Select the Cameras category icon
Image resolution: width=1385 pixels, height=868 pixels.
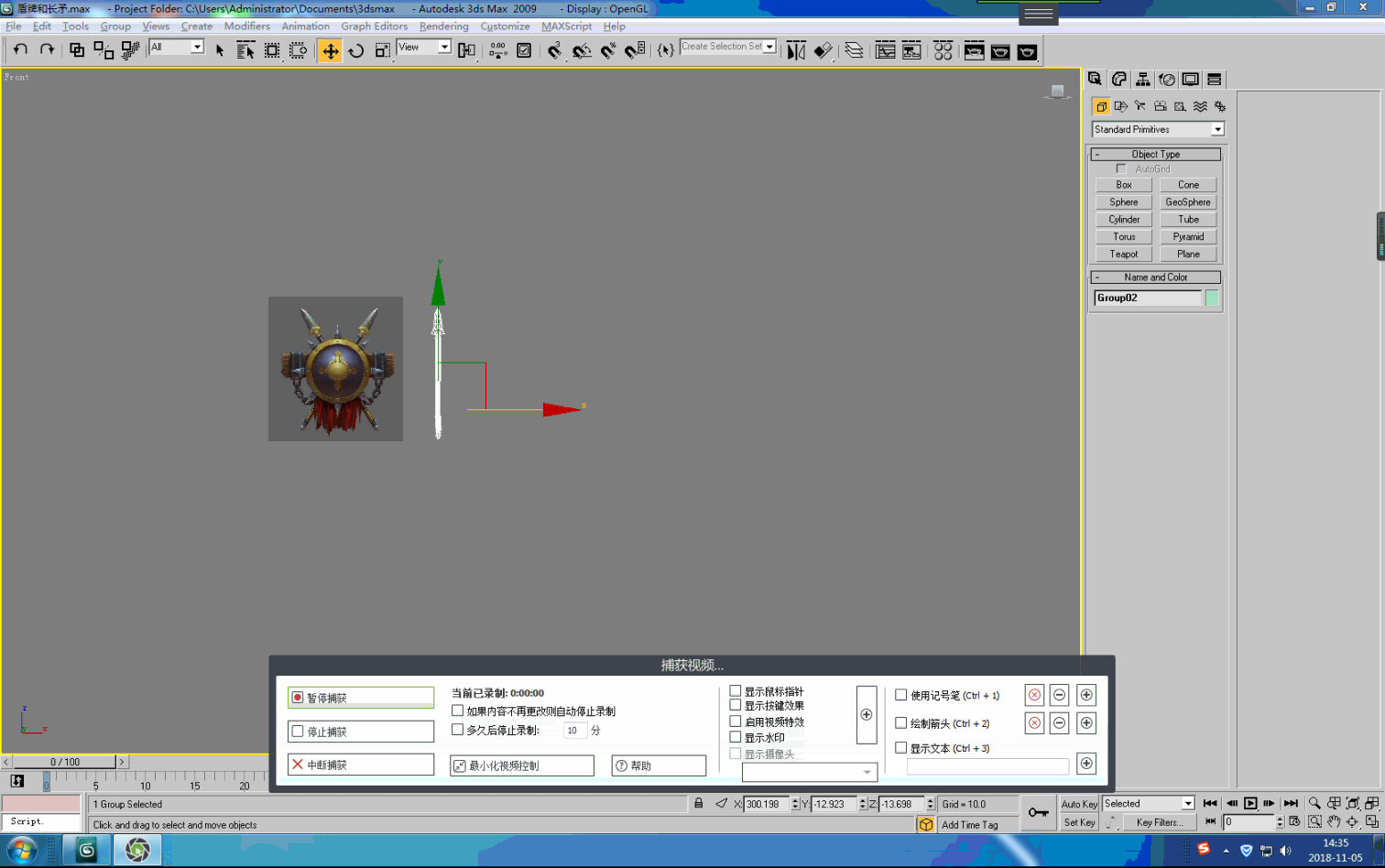(1160, 106)
